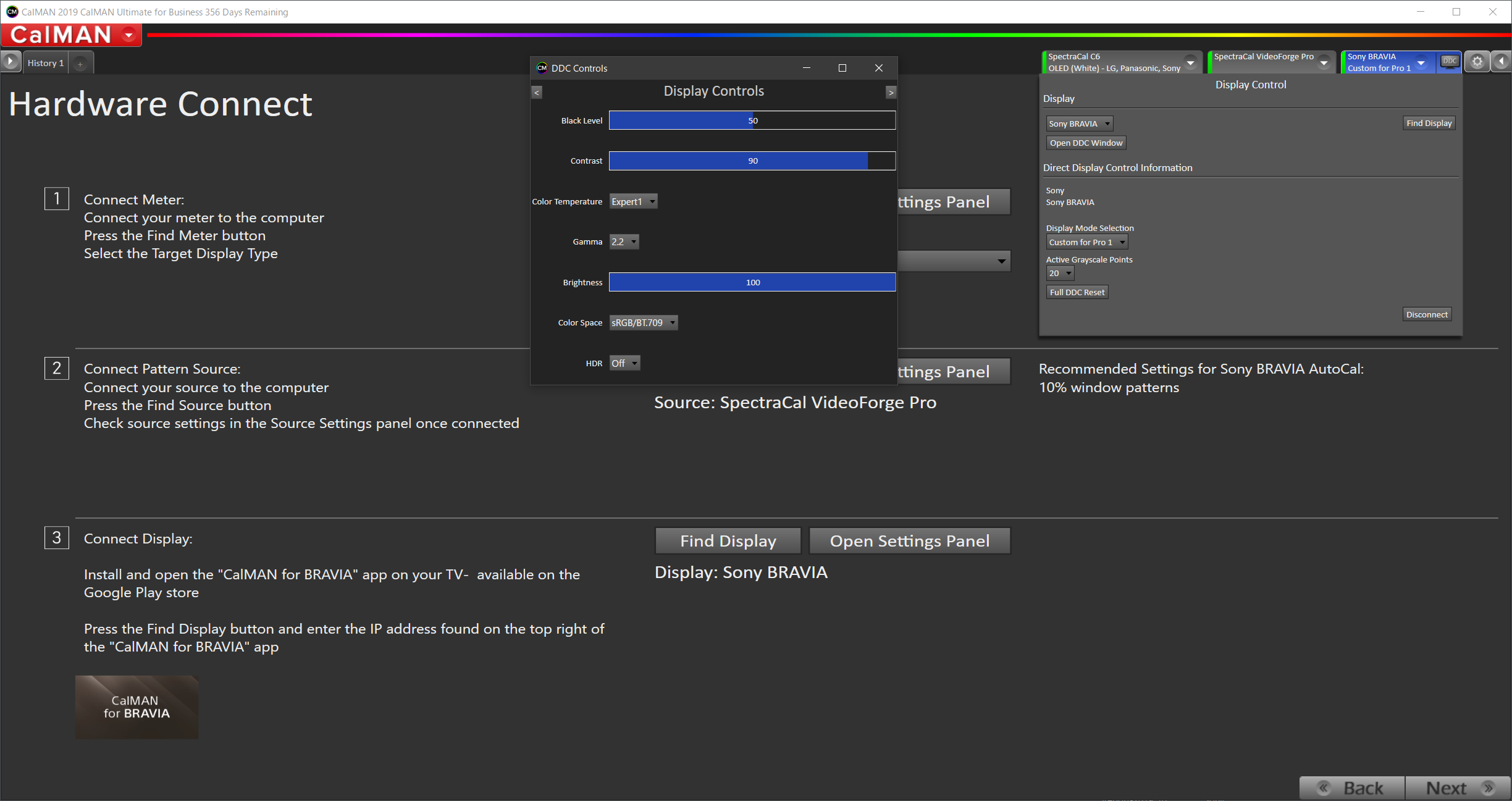
Task: Switch to the History 1 tab
Action: [46, 63]
